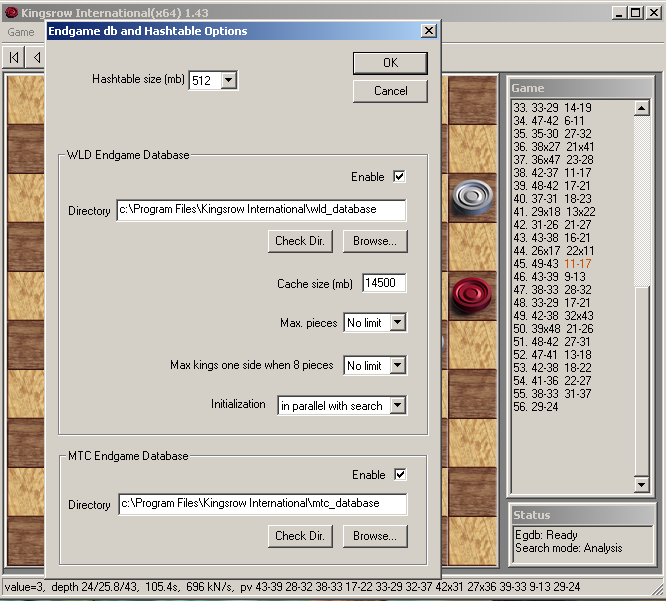Close the Endgame db options dialog
Image resolution: width=666 pixels, height=601 pixels.
(429, 31)
